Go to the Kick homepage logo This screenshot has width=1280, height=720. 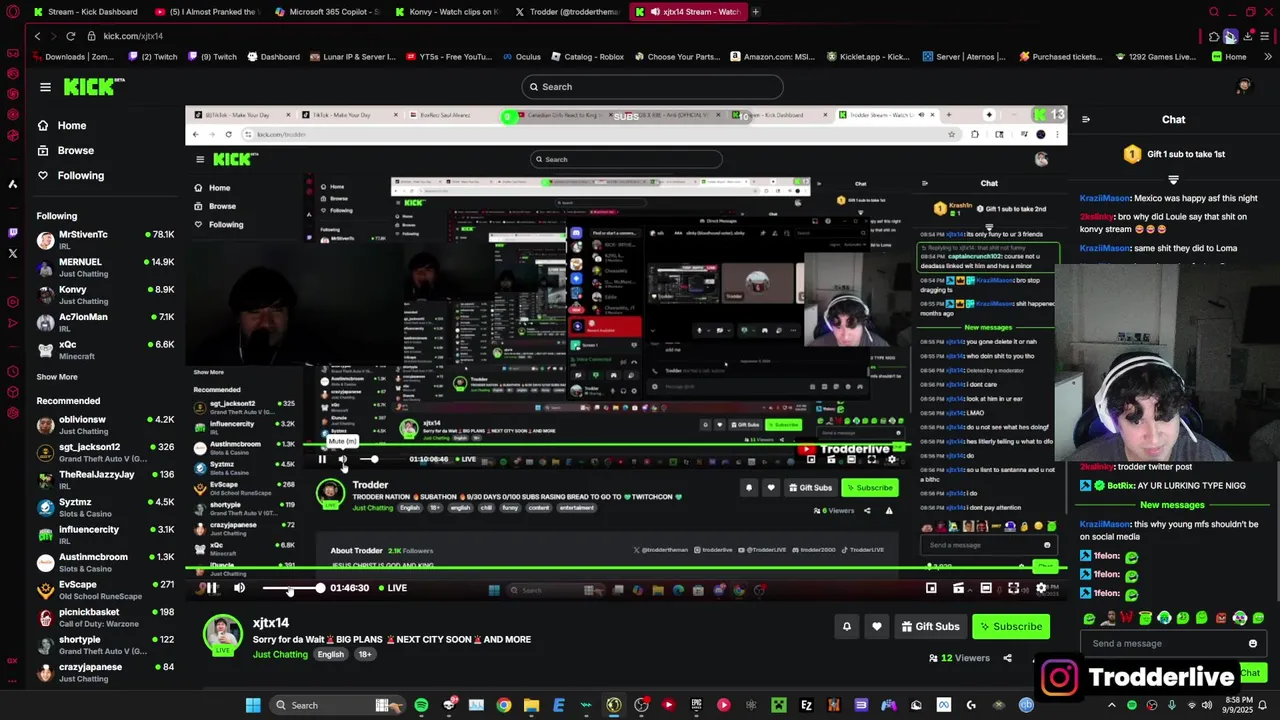coord(93,87)
